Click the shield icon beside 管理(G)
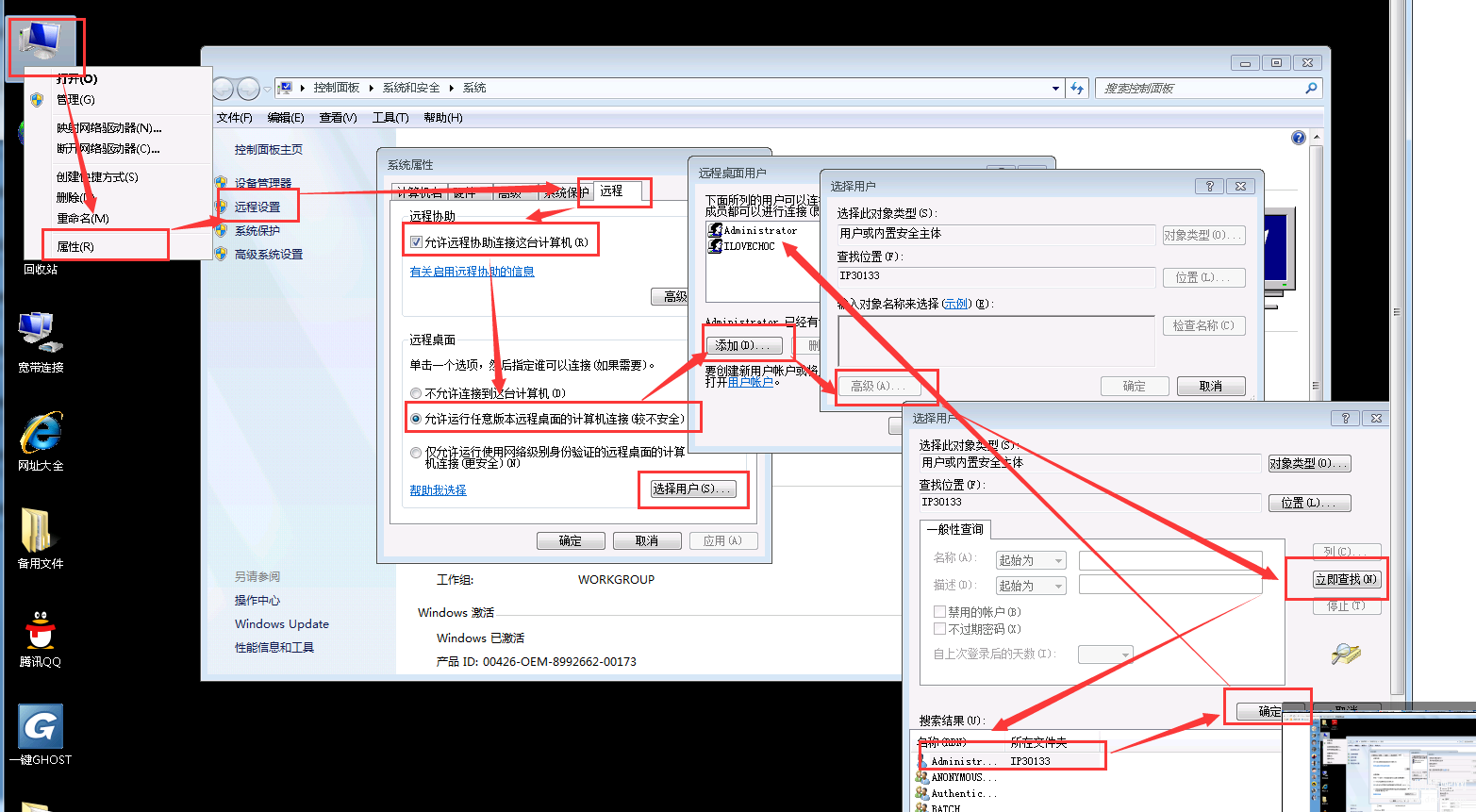Image resolution: width=1476 pixels, height=812 pixels. [x=37, y=100]
